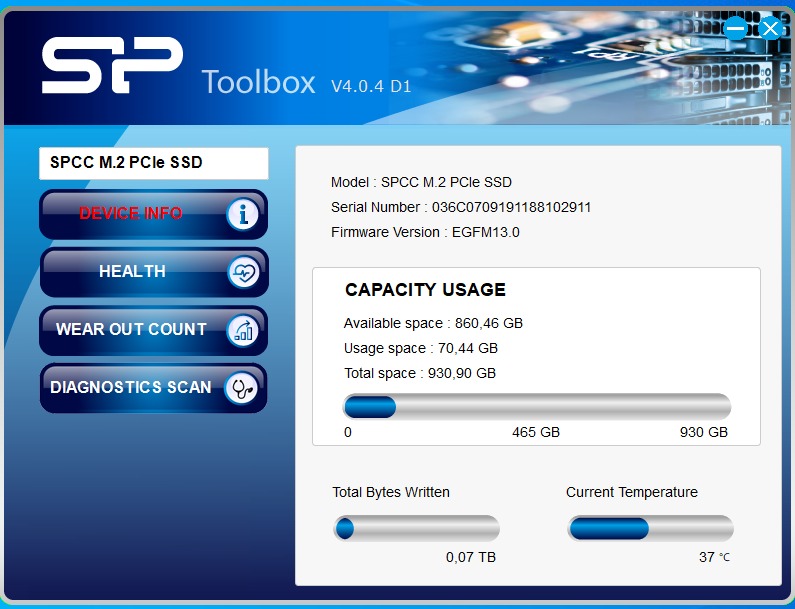This screenshot has height=609, width=795.
Task: Click the 37 °C temperature reading
Action: [x=714, y=557]
